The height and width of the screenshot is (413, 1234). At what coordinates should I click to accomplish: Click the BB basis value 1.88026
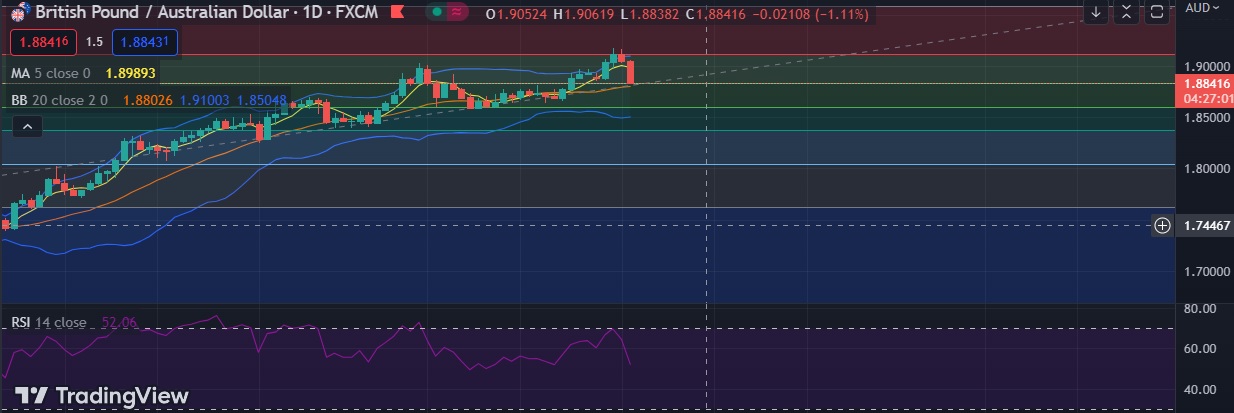pos(148,100)
